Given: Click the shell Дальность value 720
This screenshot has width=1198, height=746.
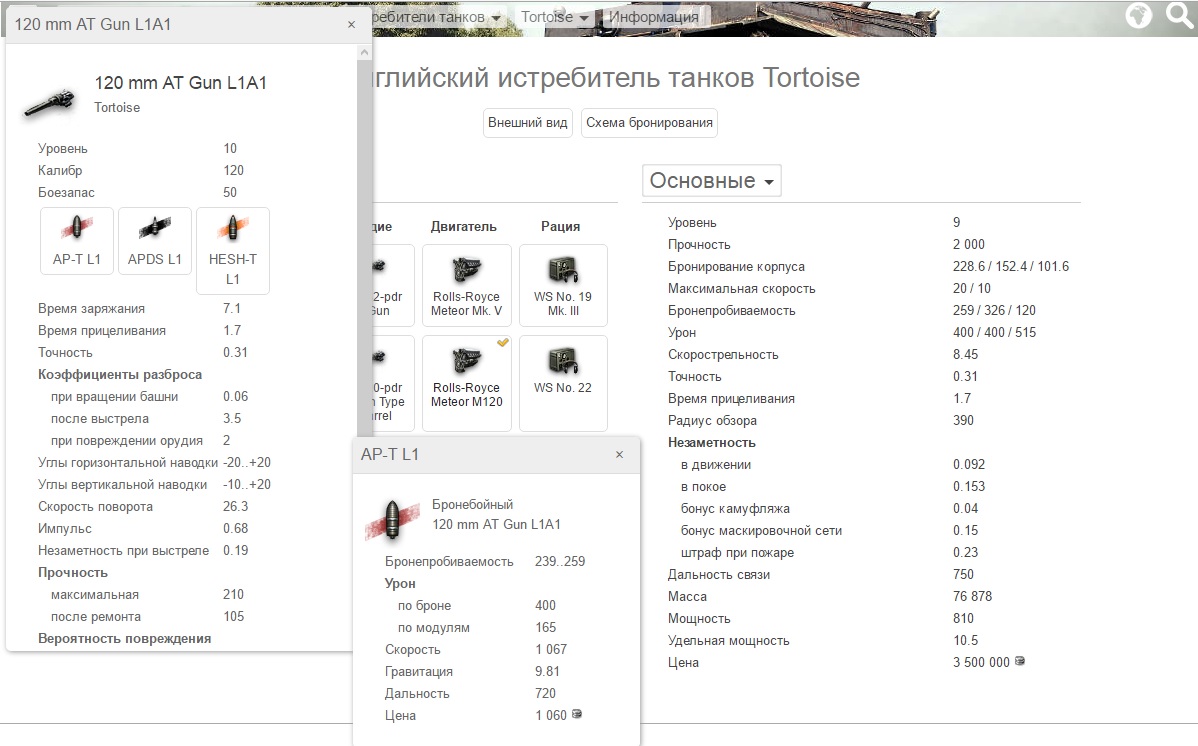Looking at the screenshot, I should click(546, 693).
